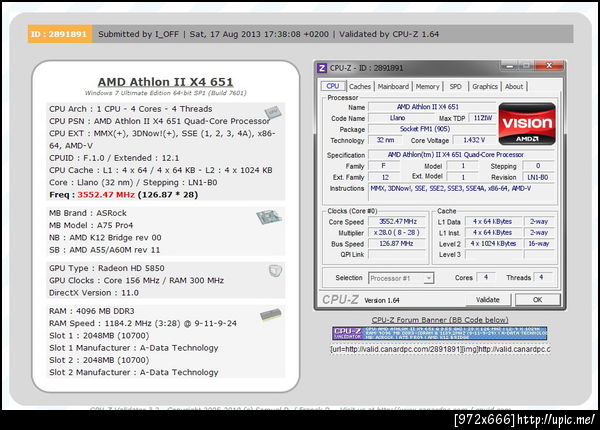Click the RAM Speed : 1184.2 MHz line
This screenshot has height=430, width=600.
click(143, 323)
